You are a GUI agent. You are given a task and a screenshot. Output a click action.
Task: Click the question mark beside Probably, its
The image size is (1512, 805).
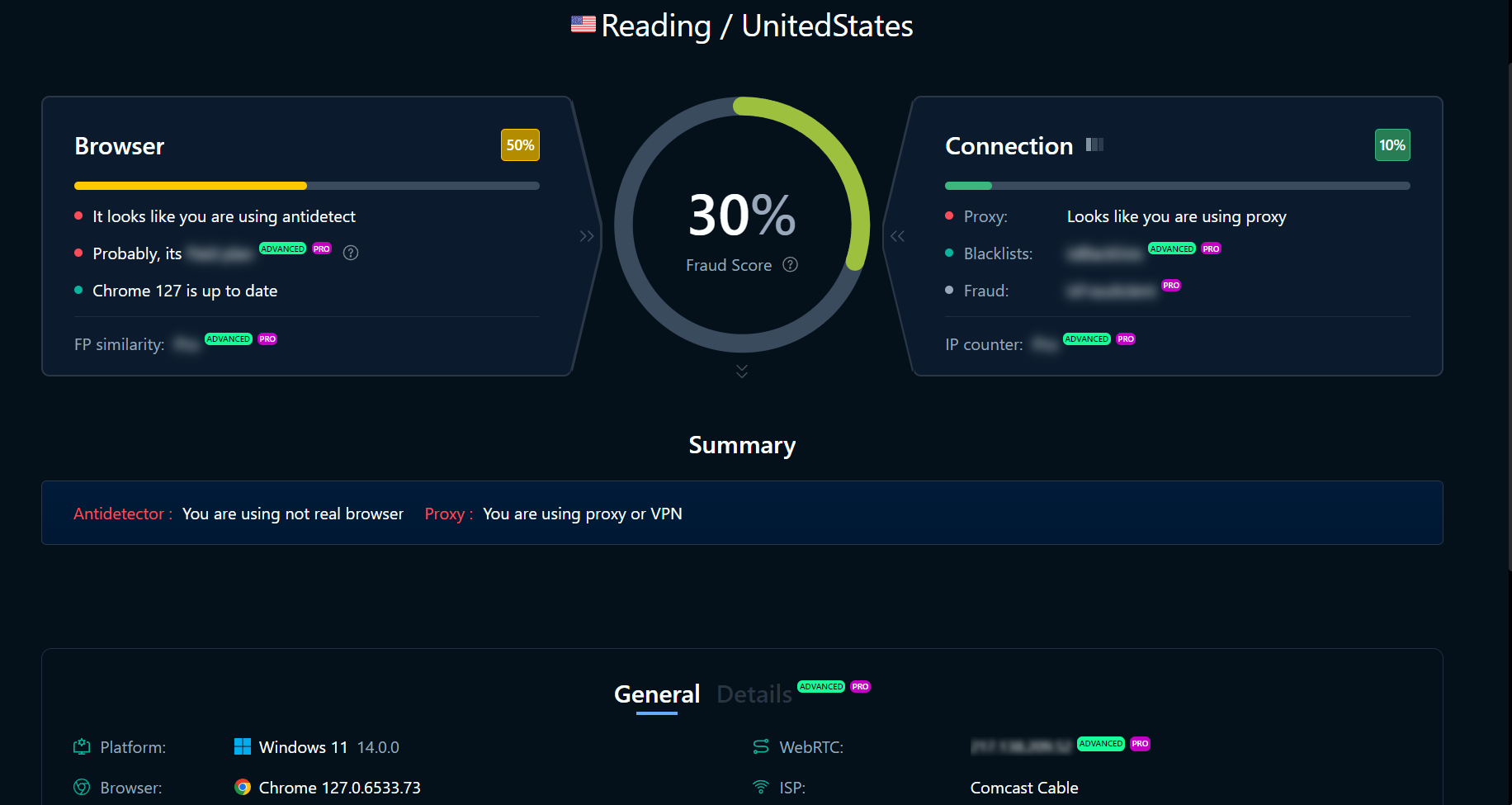click(351, 253)
